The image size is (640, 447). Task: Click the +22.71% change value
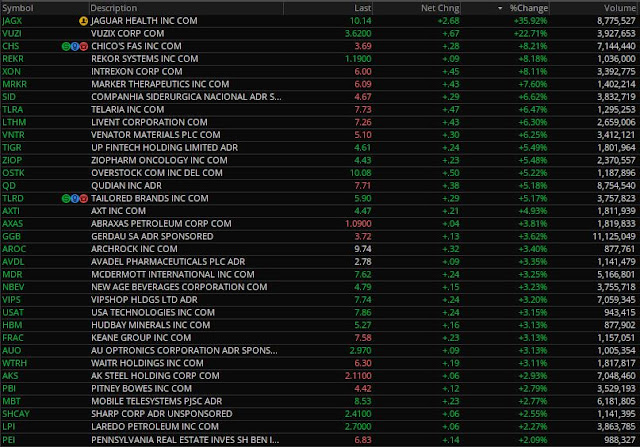coord(531,33)
